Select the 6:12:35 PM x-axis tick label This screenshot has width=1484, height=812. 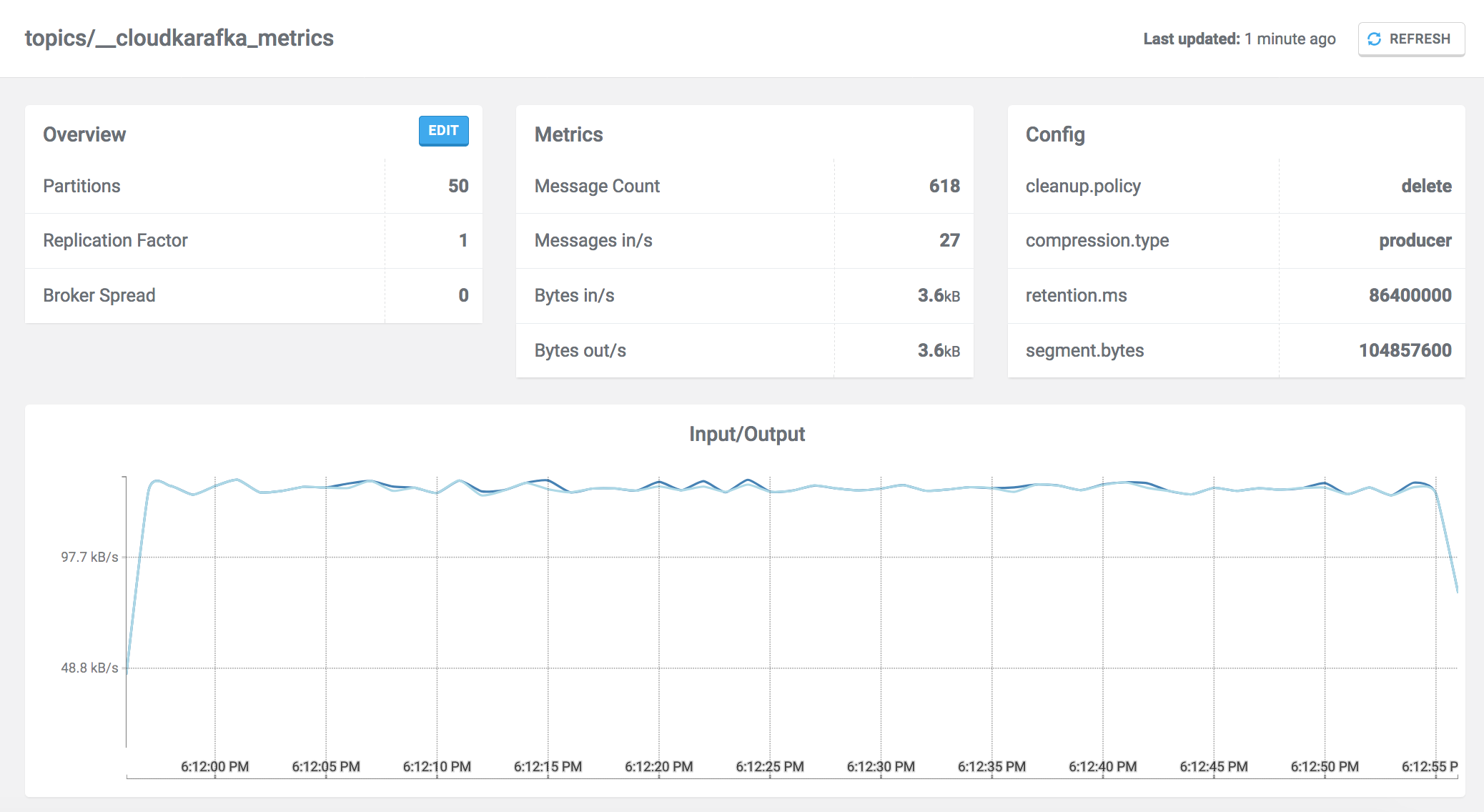click(x=991, y=766)
